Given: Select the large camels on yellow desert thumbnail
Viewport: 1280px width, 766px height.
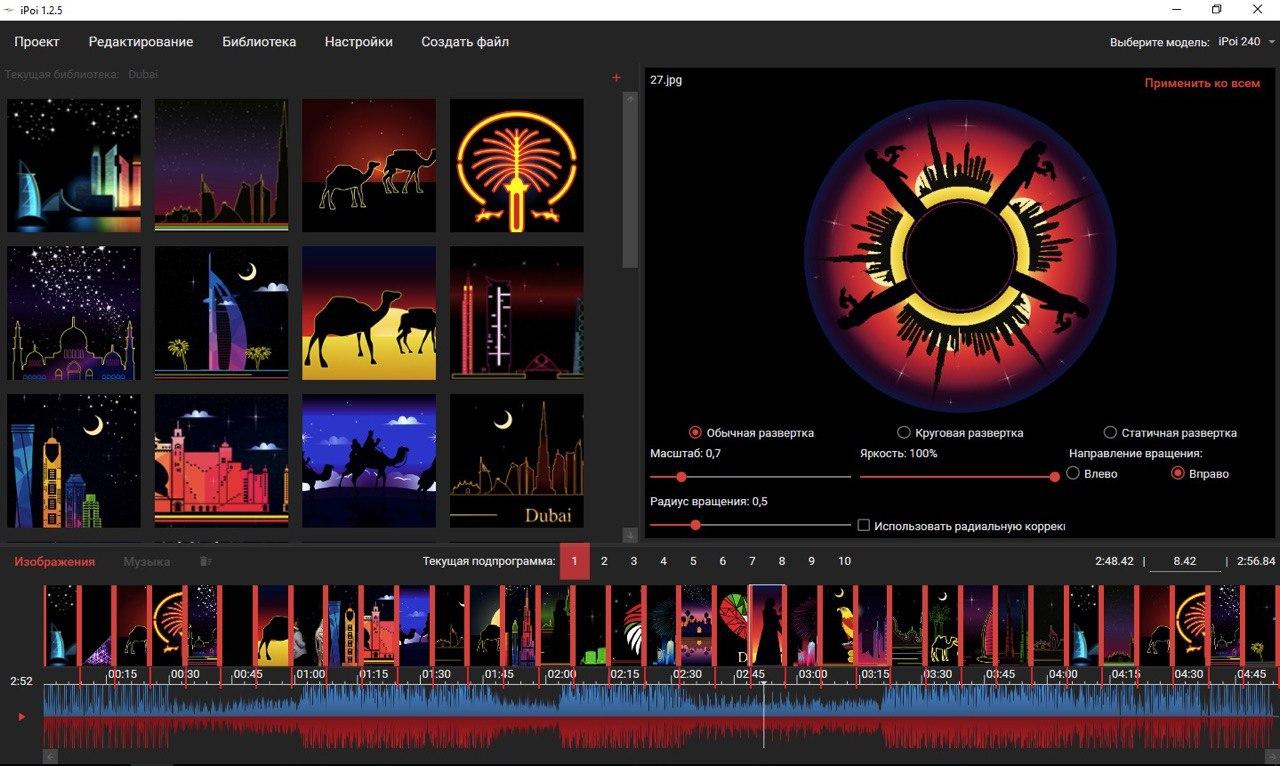Looking at the screenshot, I should tap(369, 313).
